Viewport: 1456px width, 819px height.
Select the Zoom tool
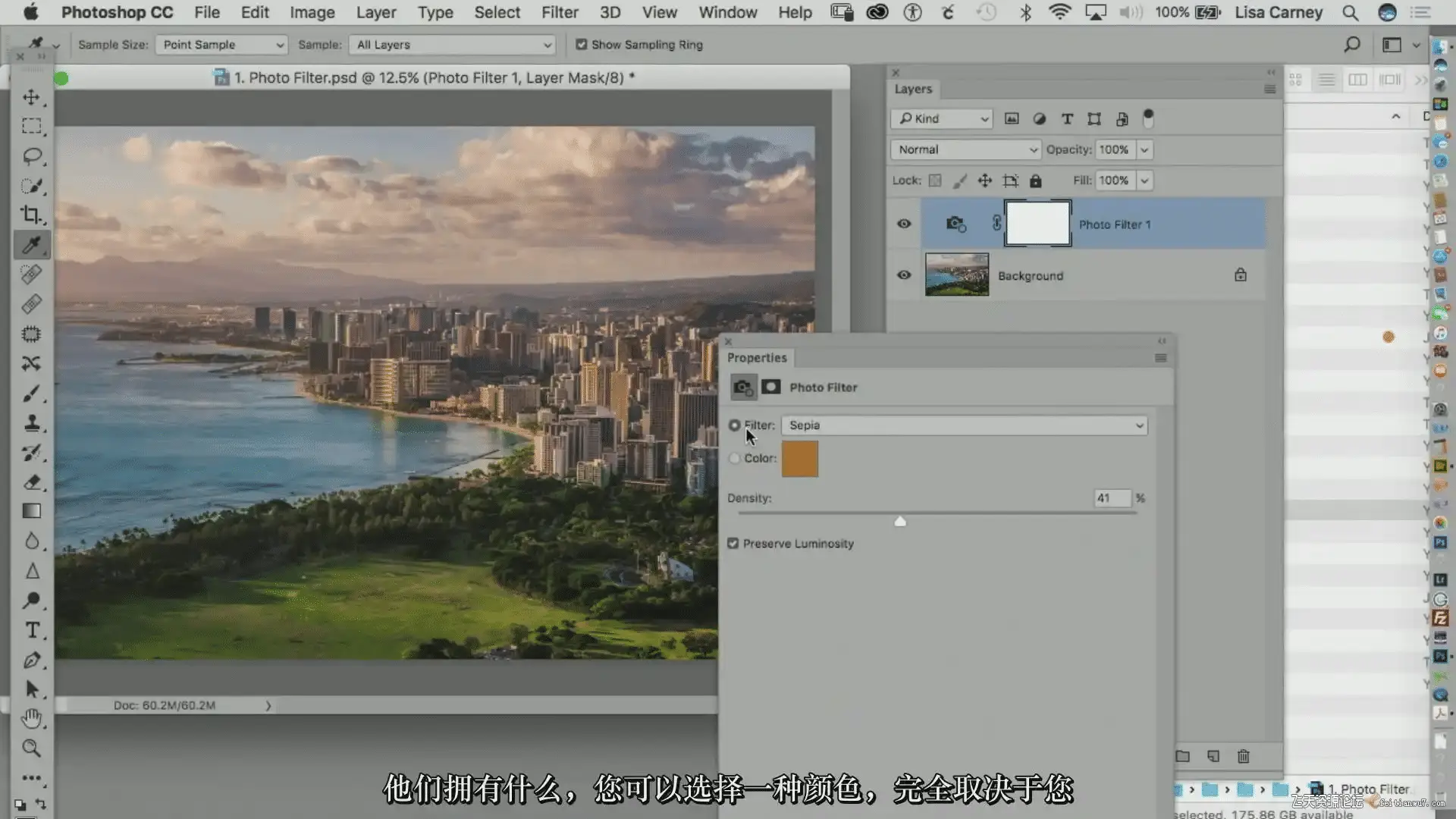pos(31,748)
